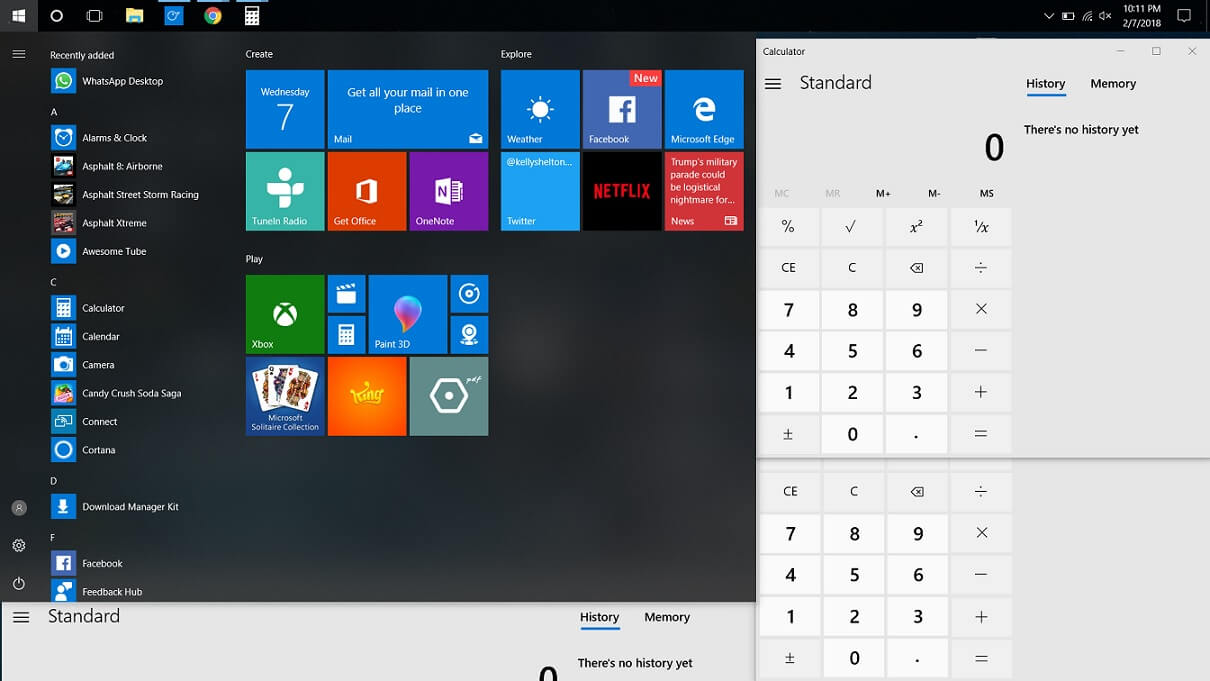Image resolution: width=1210 pixels, height=681 pixels.
Task: Launch Cortana from app list
Action: coord(85,450)
